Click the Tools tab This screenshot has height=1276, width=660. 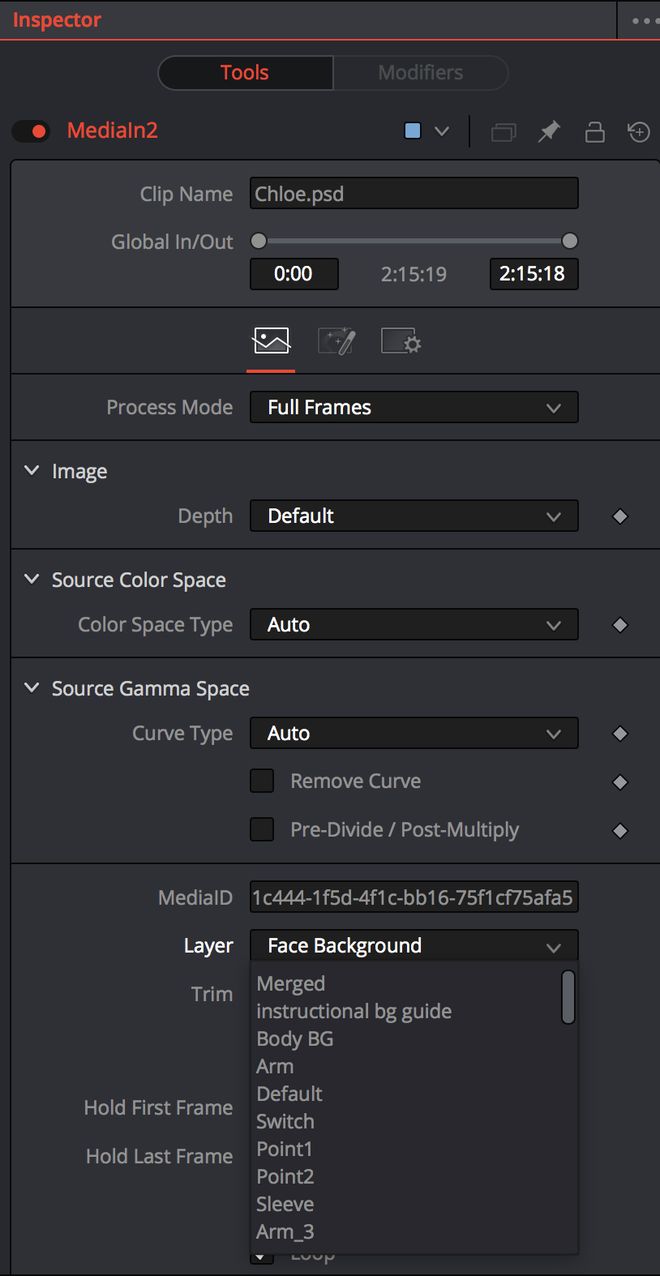(245, 72)
